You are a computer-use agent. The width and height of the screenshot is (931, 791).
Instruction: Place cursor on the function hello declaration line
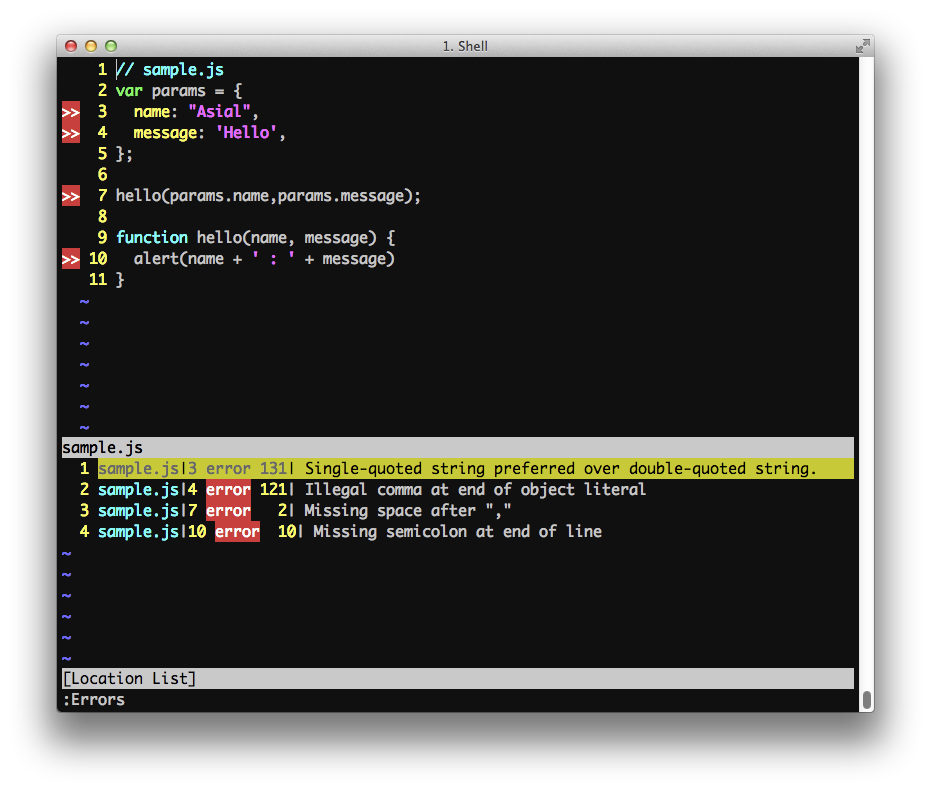coord(255,238)
